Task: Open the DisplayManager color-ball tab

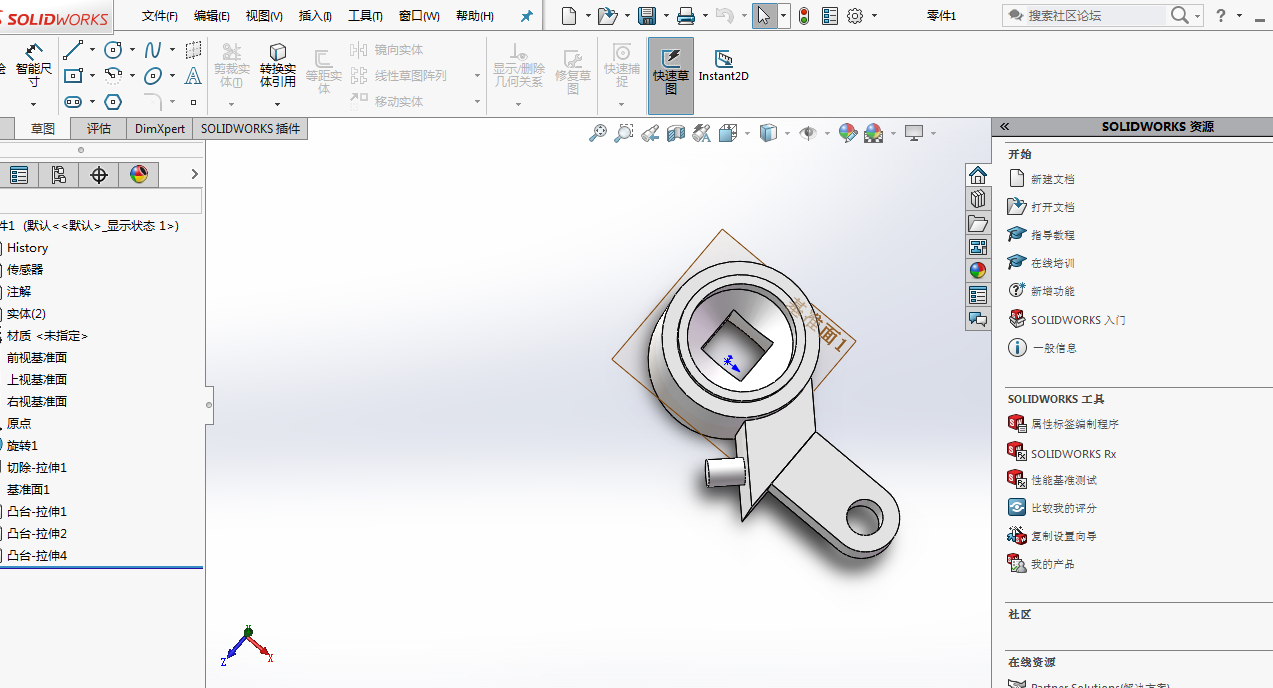Action: (x=139, y=175)
